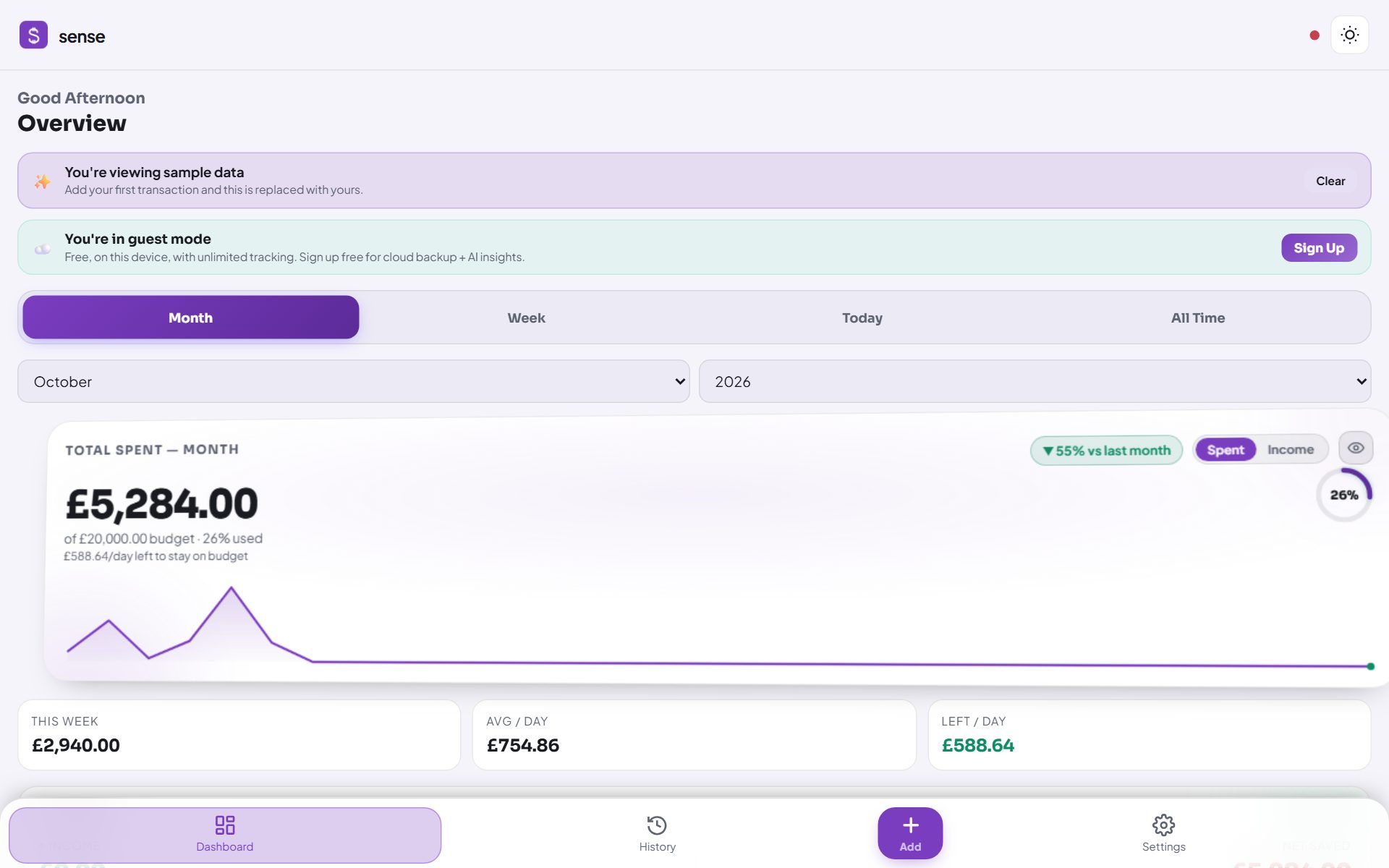Open the 2026 year dropdown

[x=1035, y=381]
